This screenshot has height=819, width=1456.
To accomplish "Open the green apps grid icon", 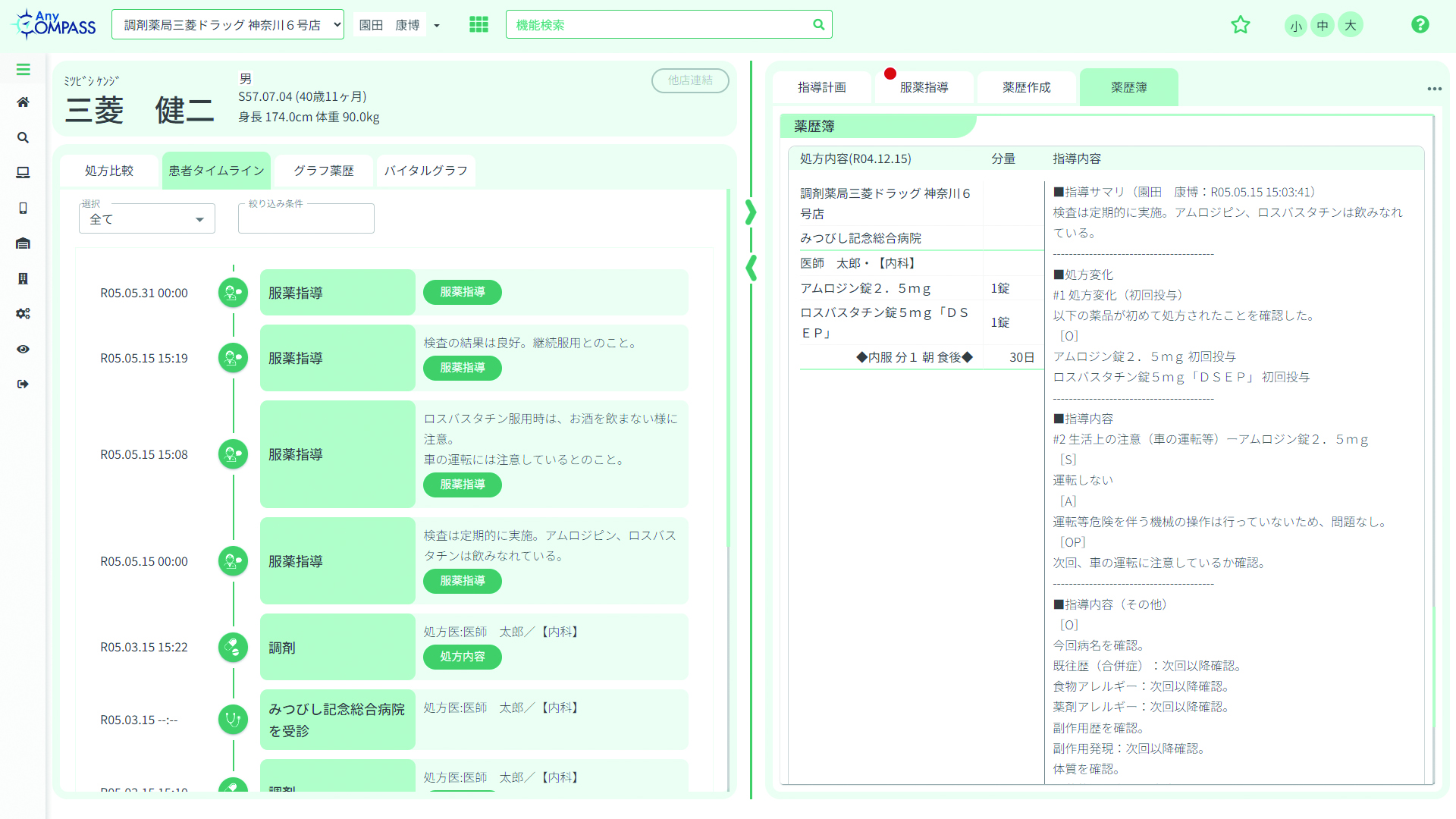I will (x=479, y=25).
